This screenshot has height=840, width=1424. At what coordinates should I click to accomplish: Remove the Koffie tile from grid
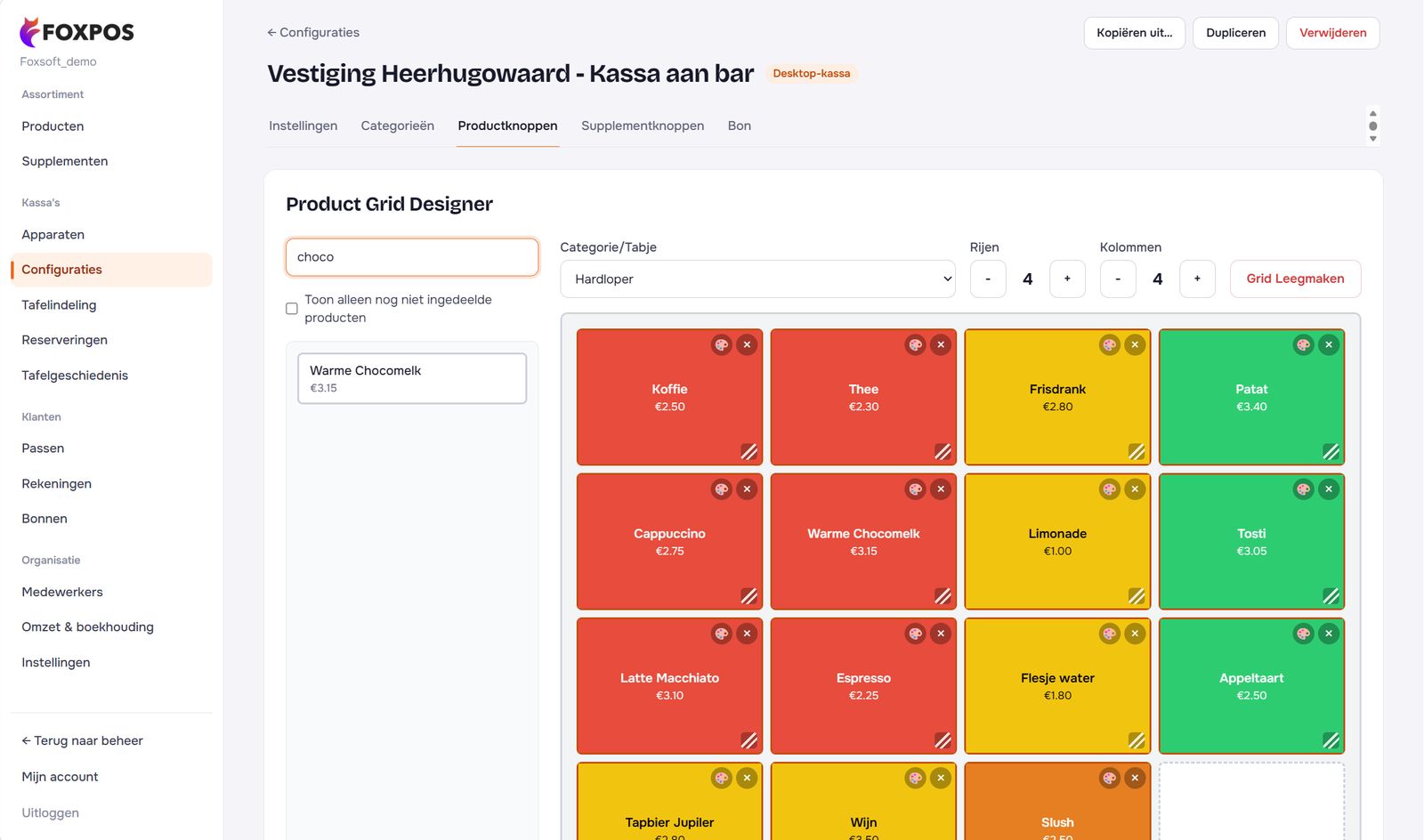pos(748,344)
